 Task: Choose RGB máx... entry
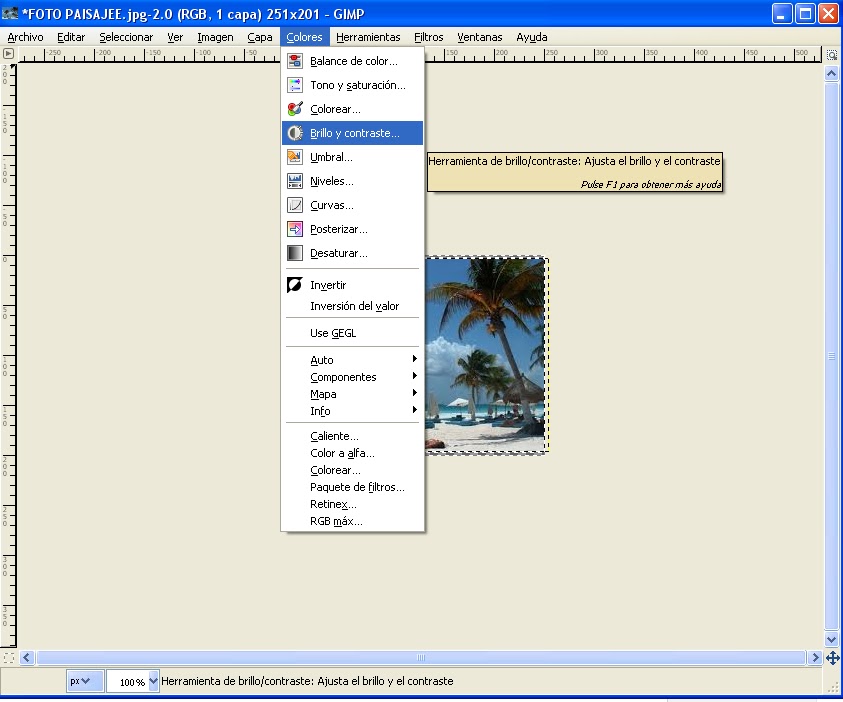pos(352,521)
